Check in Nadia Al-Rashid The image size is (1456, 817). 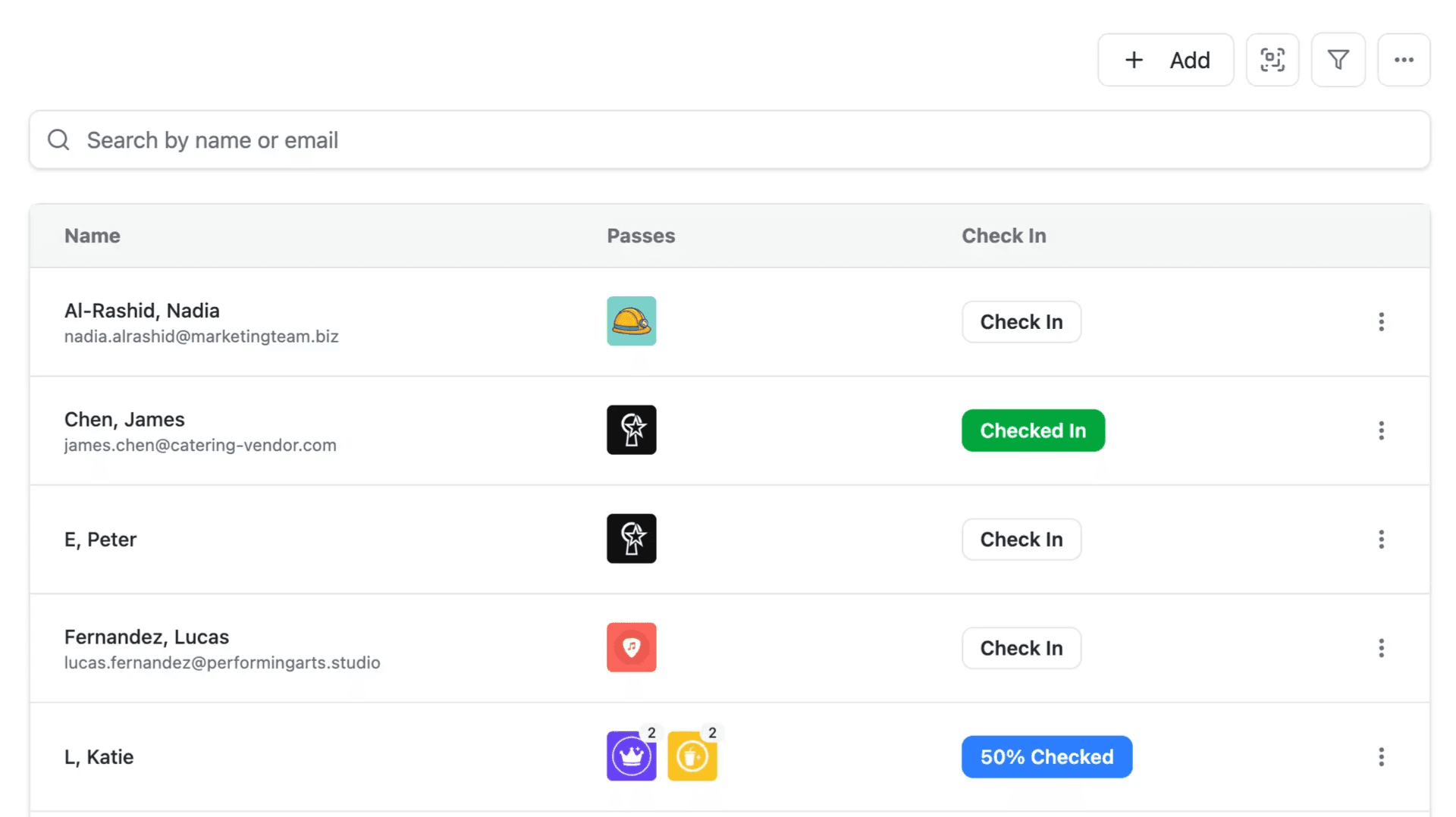[x=1021, y=322]
